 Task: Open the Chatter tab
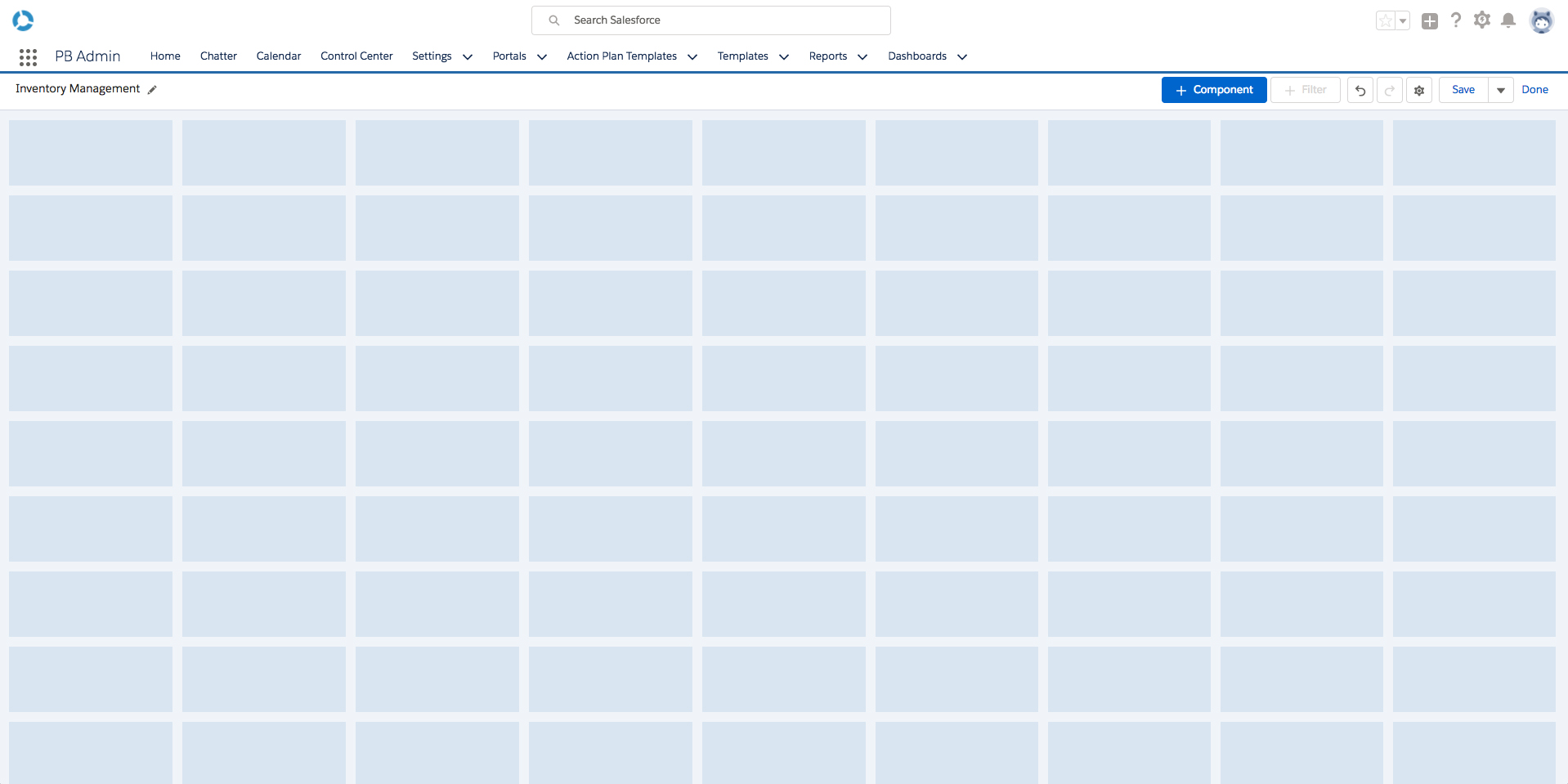point(218,56)
